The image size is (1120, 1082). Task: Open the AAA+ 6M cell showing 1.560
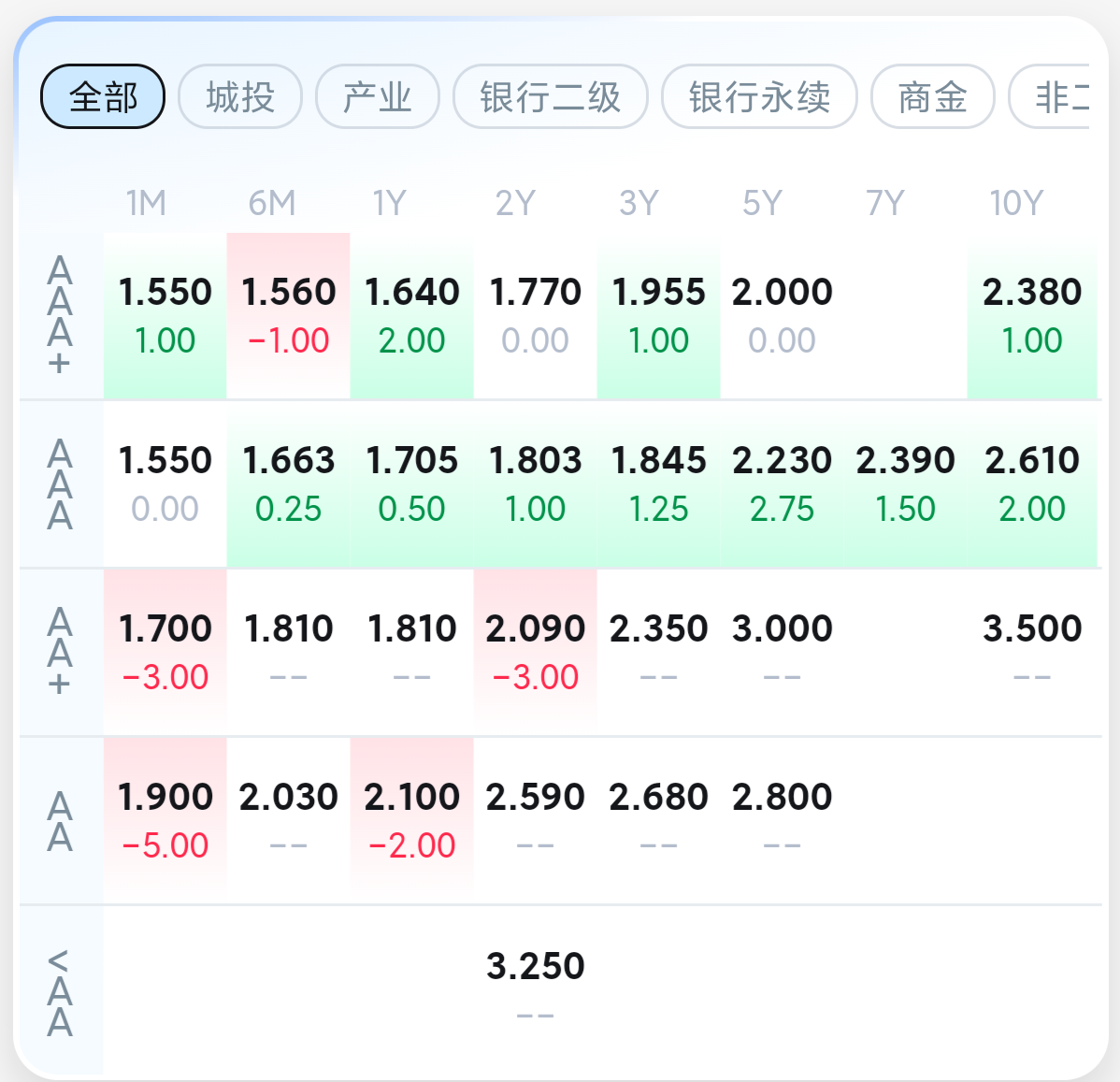[289, 316]
